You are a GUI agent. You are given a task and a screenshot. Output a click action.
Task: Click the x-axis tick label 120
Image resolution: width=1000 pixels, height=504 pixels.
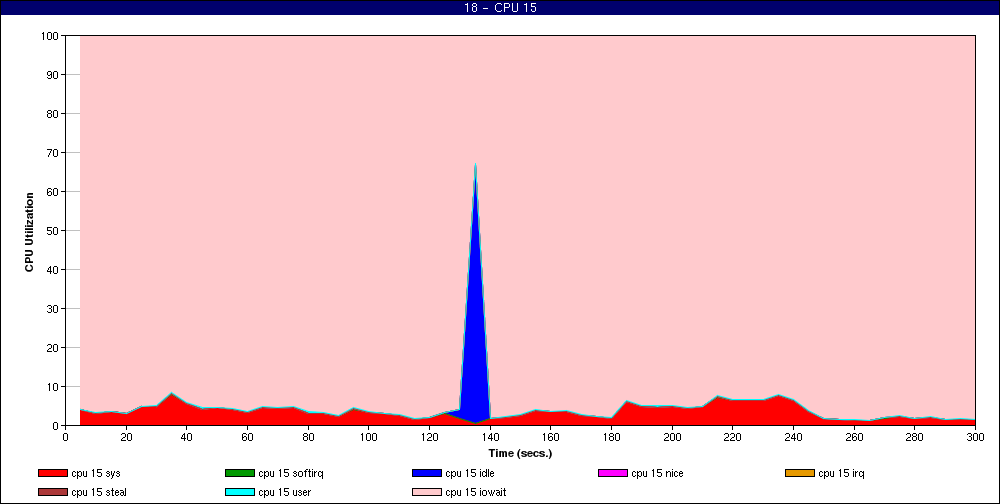tap(429, 438)
